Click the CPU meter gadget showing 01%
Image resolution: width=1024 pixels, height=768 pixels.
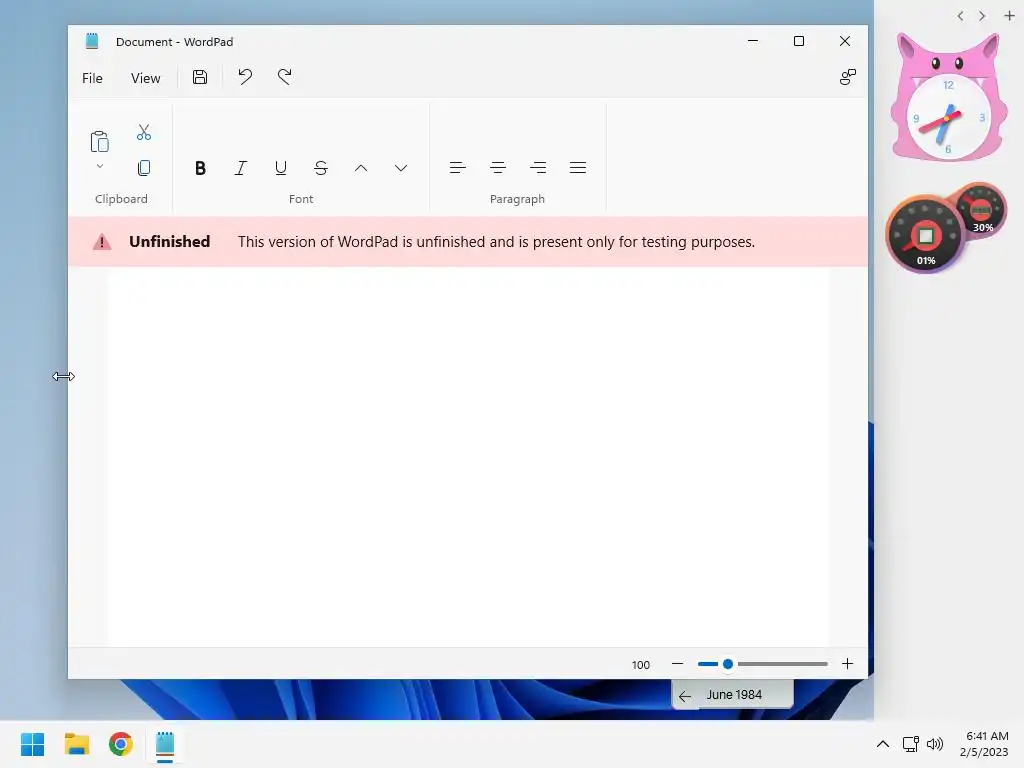pyautogui.click(x=925, y=235)
